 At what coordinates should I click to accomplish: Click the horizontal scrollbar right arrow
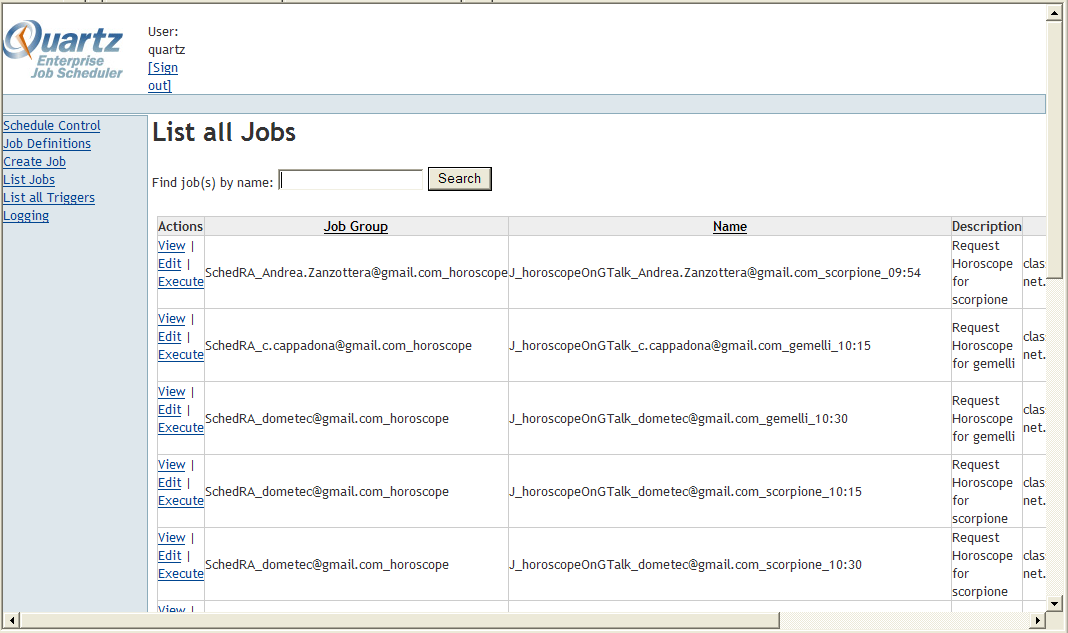pyautogui.click(x=1037, y=621)
